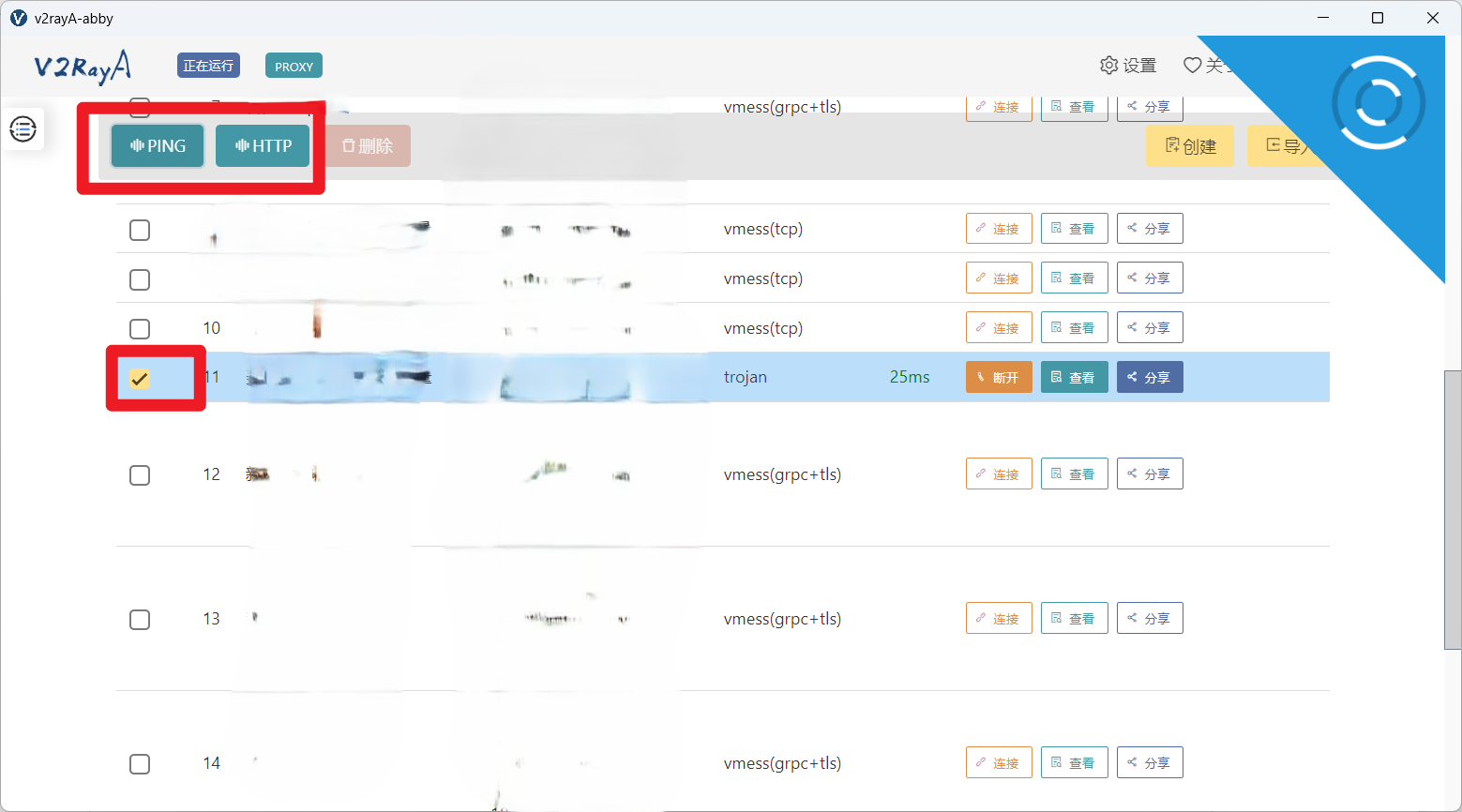The width and height of the screenshot is (1462, 812).
Task: Click the vmess(grpc+tls) text in row 13
Action: click(782, 619)
